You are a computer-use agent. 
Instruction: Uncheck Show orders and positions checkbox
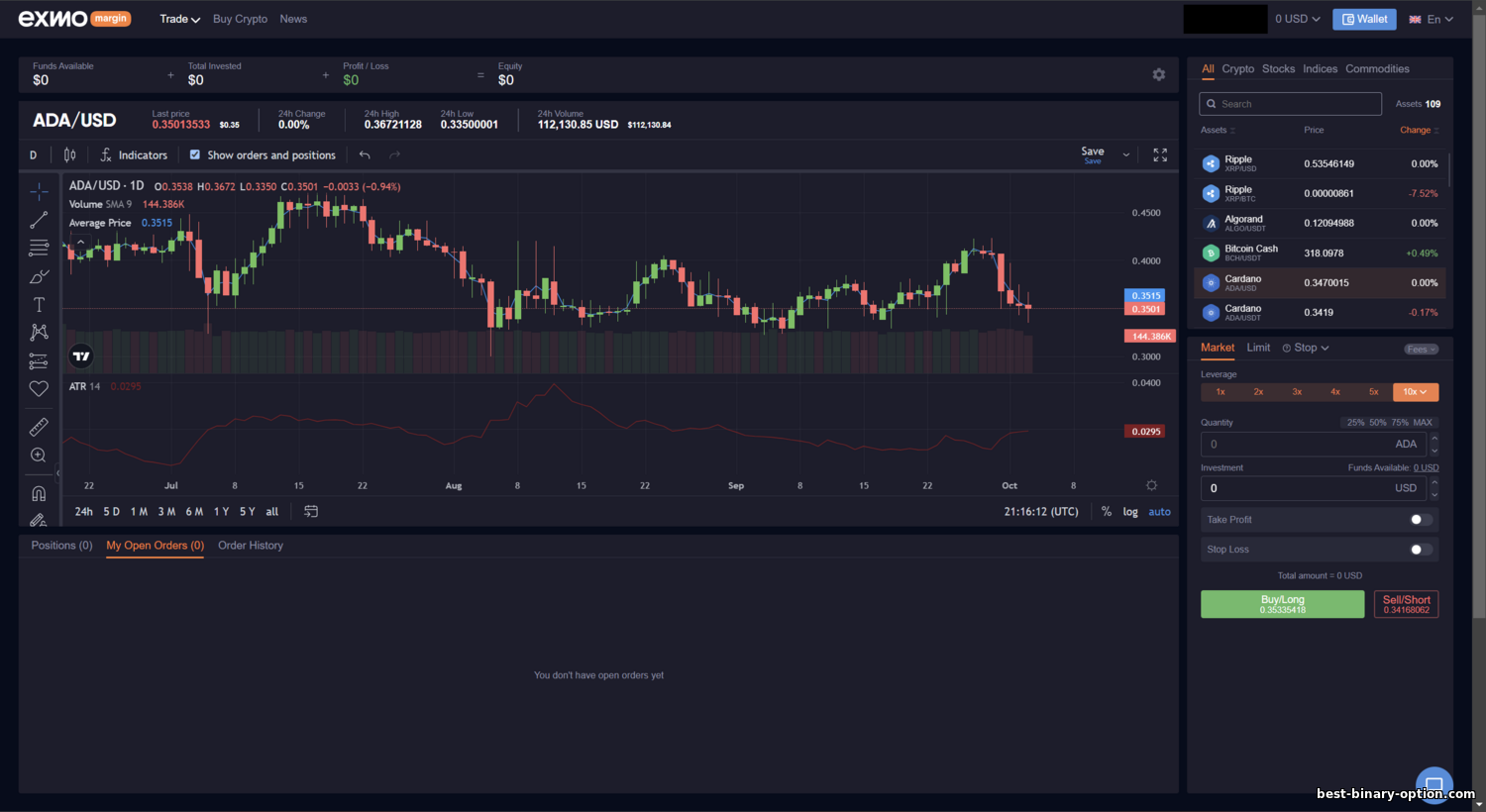(x=195, y=154)
